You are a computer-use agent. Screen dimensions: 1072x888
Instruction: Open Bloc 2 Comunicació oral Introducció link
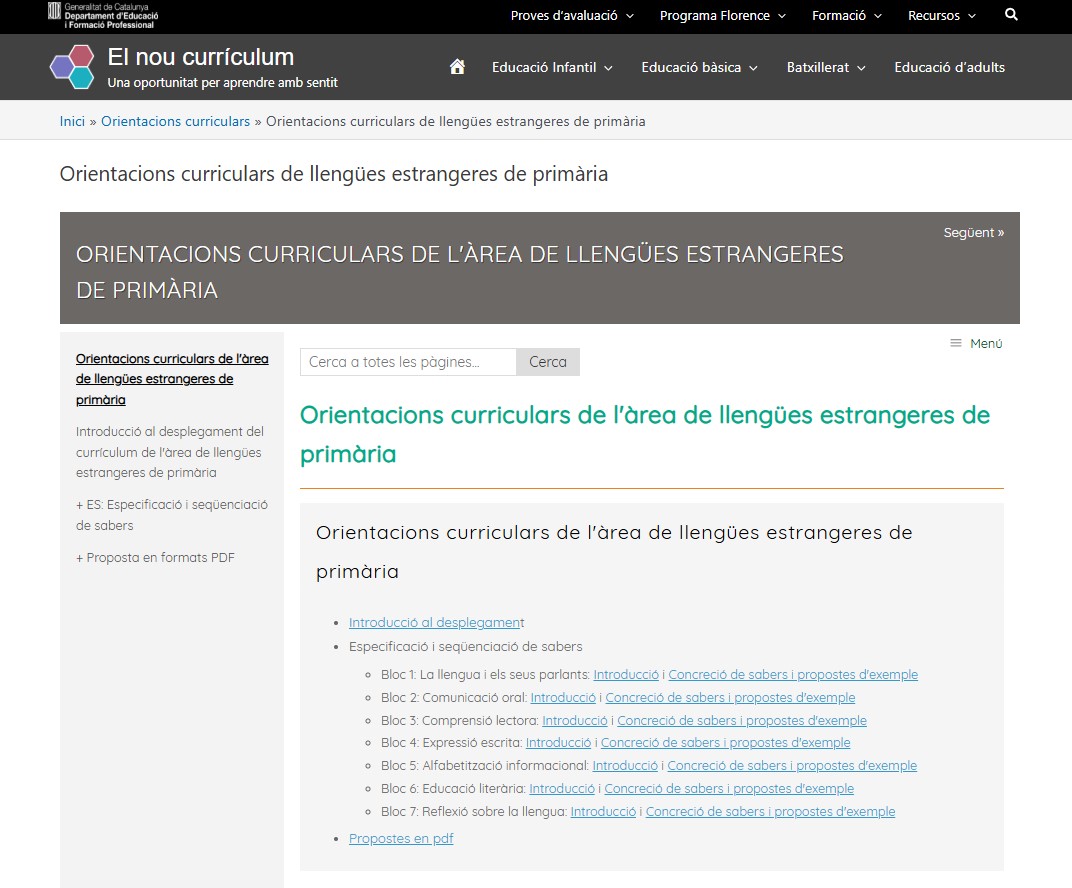[x=563, y=698]
